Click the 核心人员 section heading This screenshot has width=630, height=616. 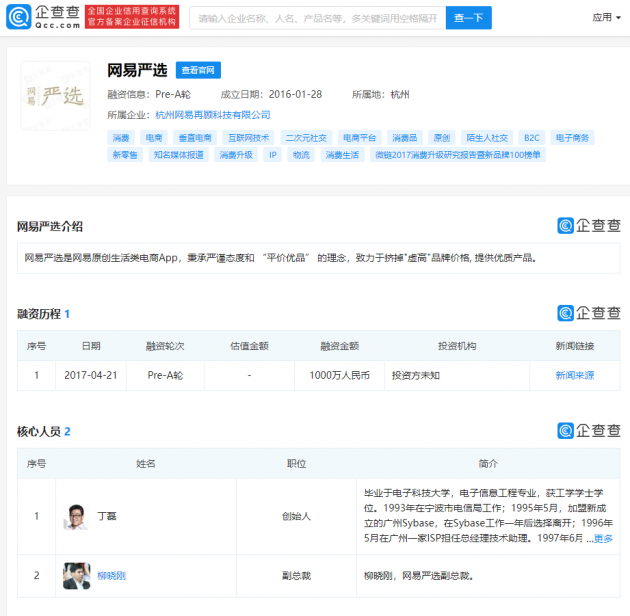click(39, 432)
